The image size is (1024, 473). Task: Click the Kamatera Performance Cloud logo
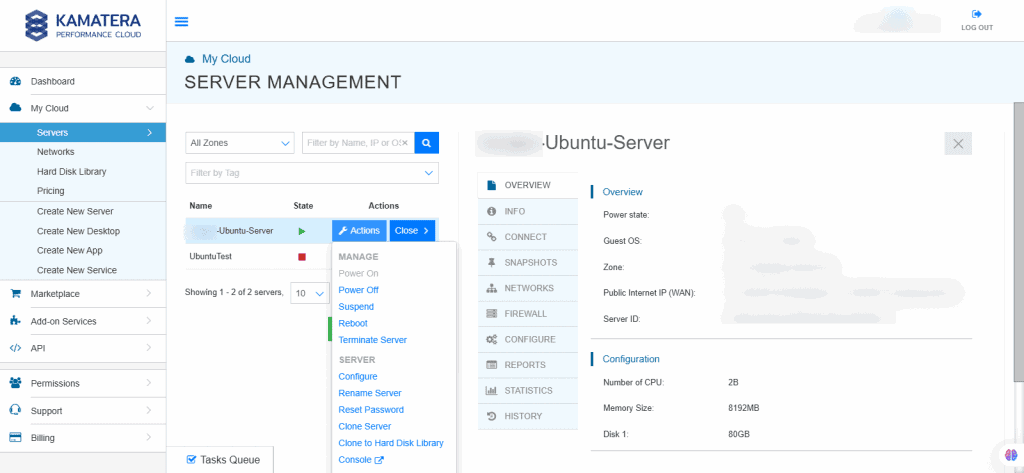point(83,25)
